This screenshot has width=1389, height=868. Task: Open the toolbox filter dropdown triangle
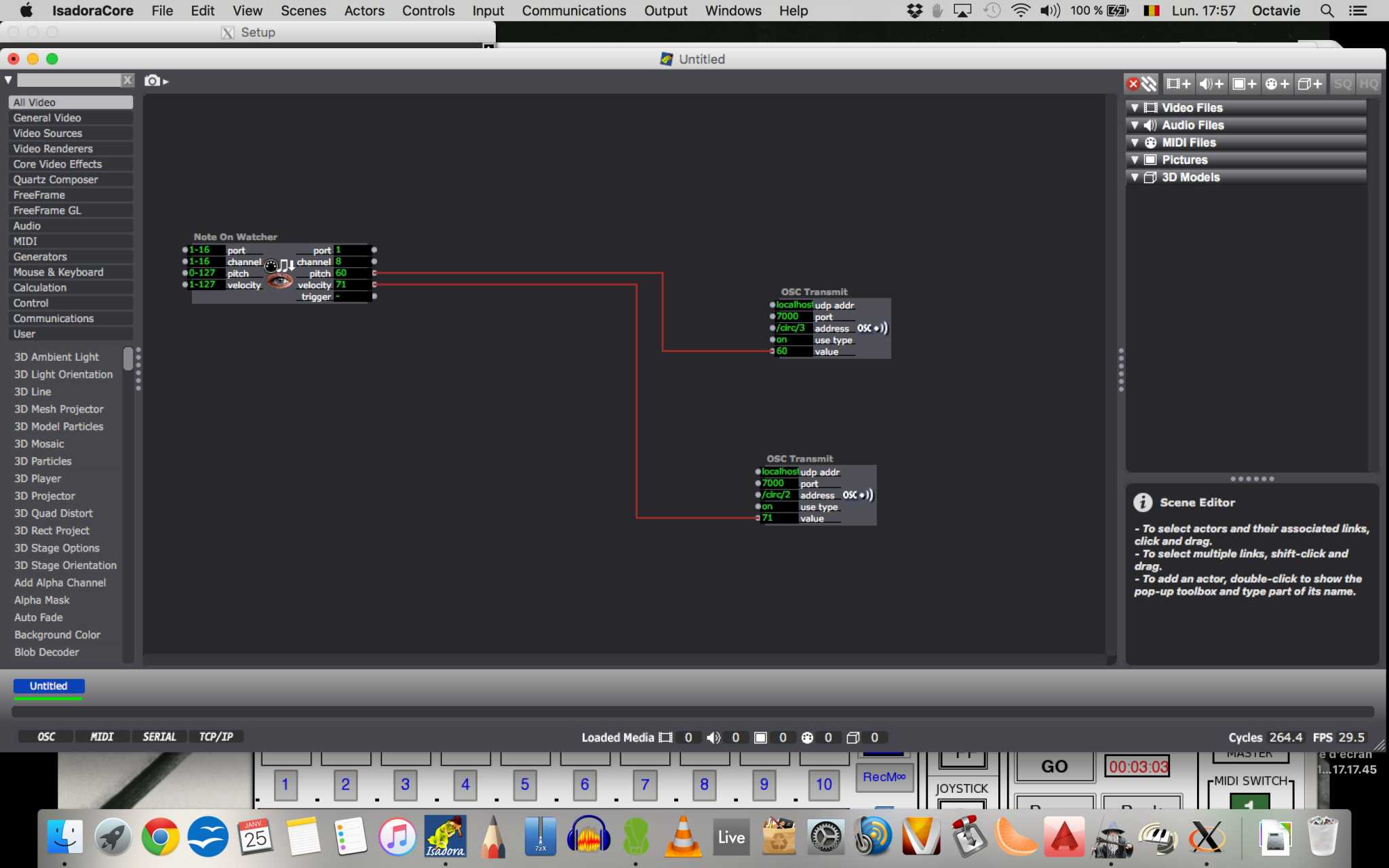pos(8,80)
